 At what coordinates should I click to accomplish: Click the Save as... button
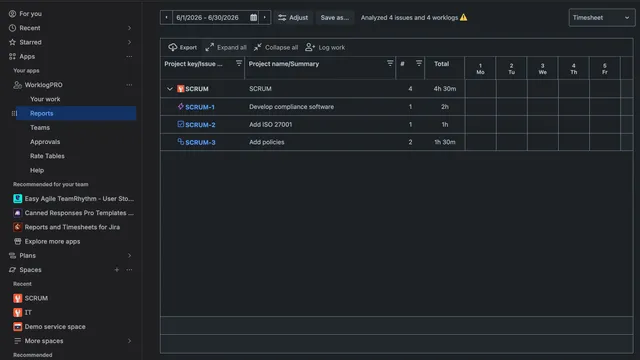coord(334,18)
